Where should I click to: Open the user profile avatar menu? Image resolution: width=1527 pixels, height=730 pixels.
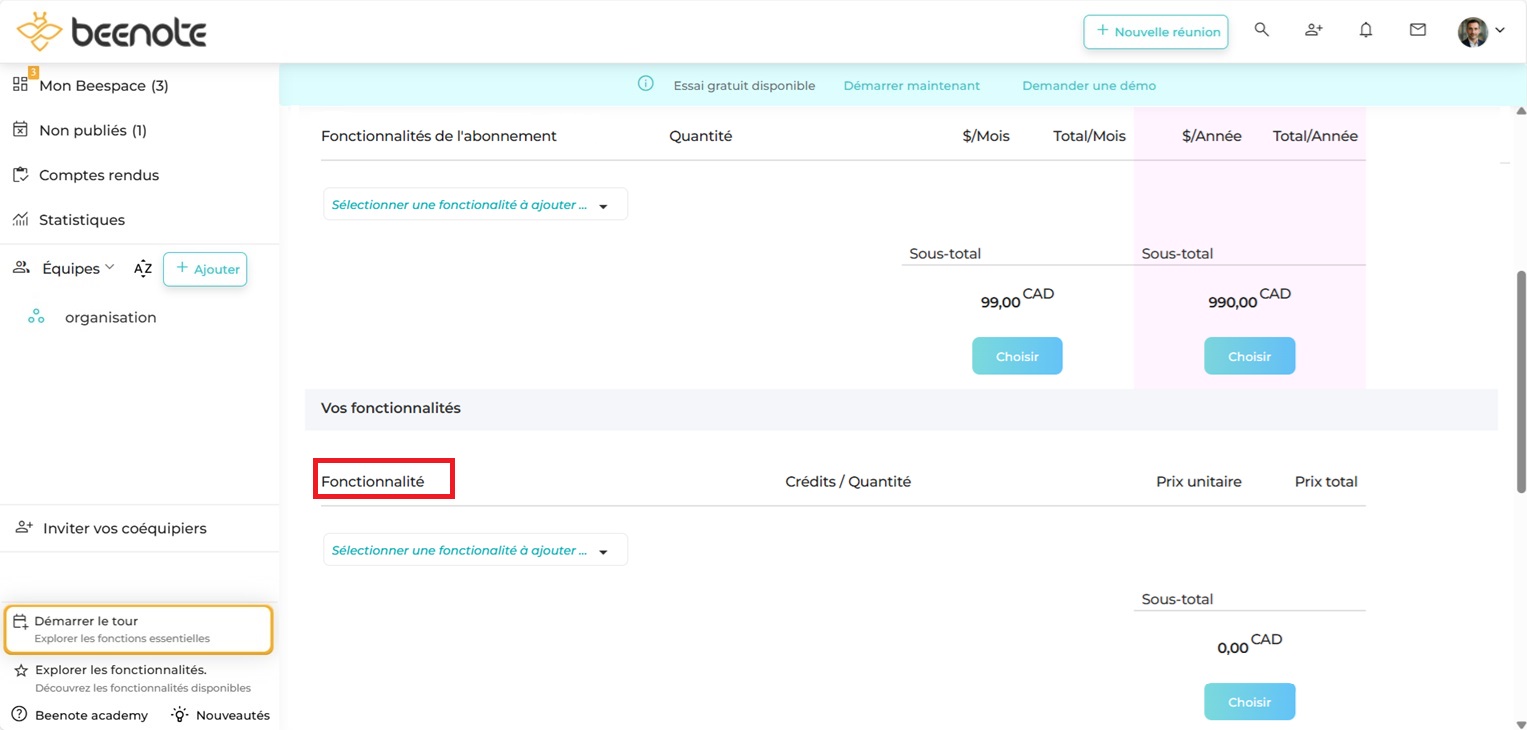1480,31
